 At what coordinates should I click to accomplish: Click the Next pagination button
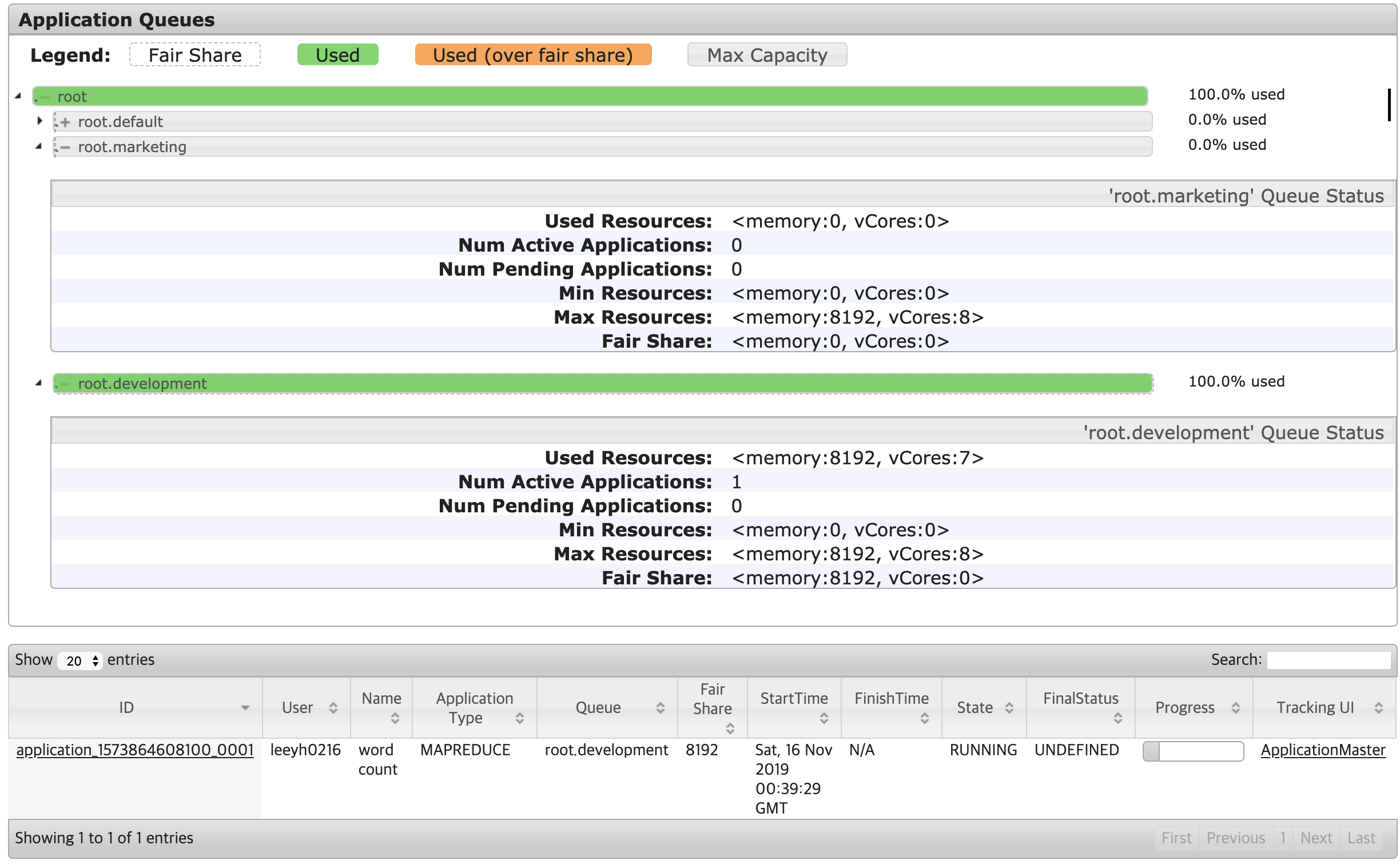pos(1315,838)
